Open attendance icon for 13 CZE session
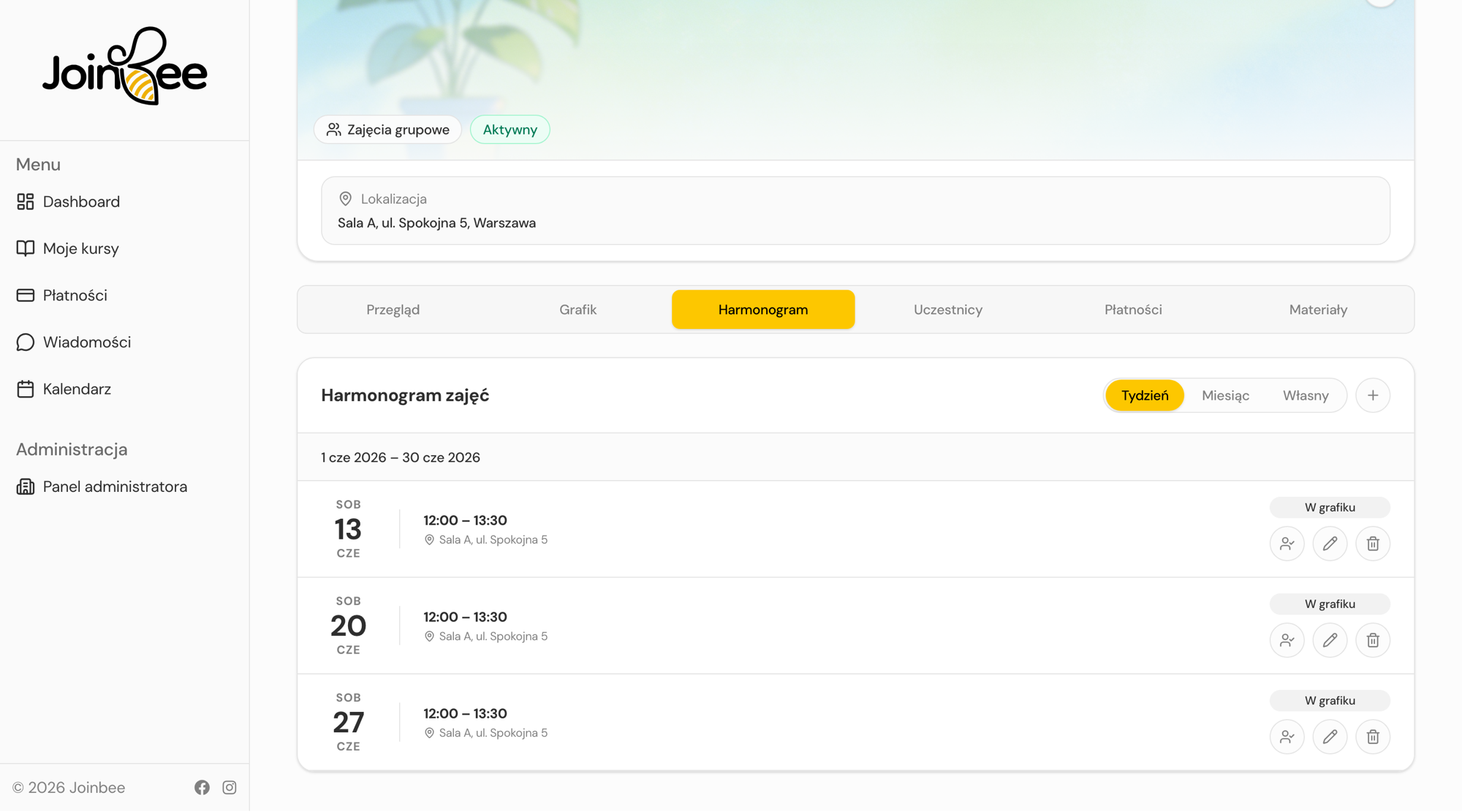Viewport: 1462px width, 812px height. click(1287, 544)
